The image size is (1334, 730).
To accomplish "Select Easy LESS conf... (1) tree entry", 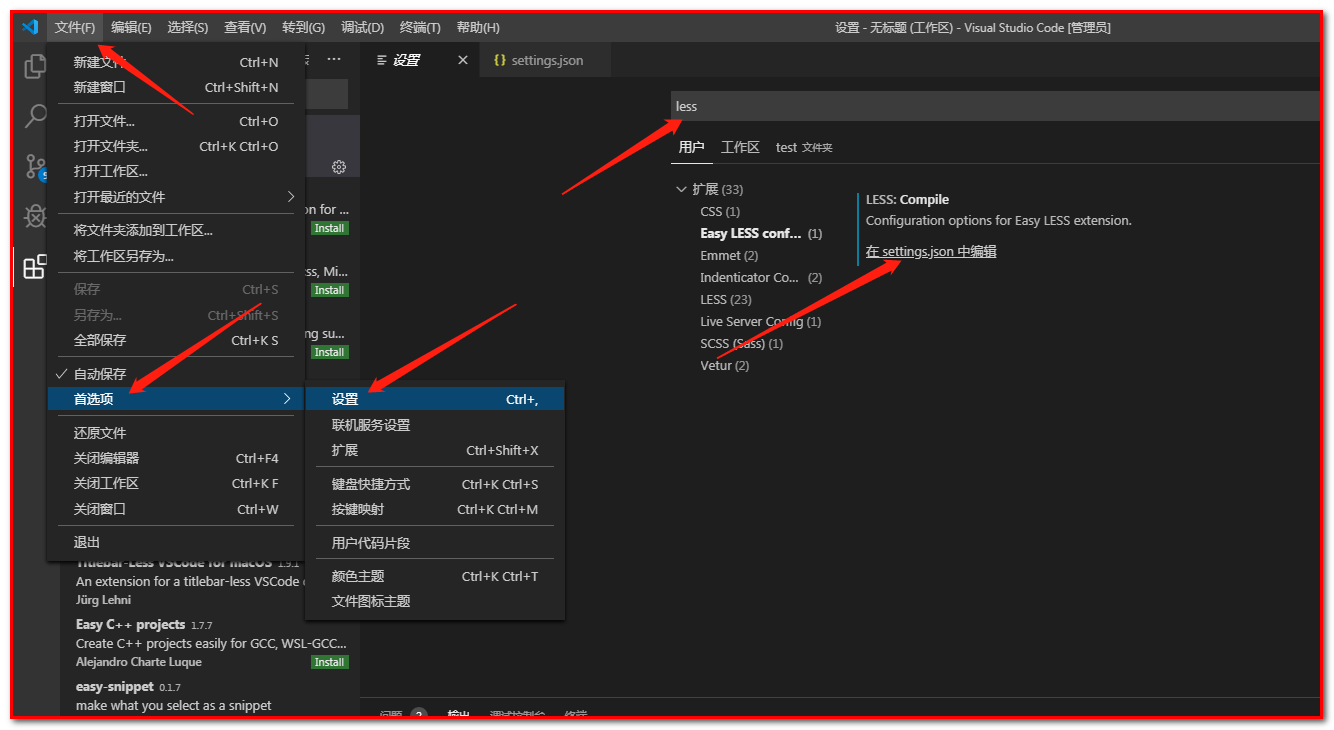I will point(761,233).
